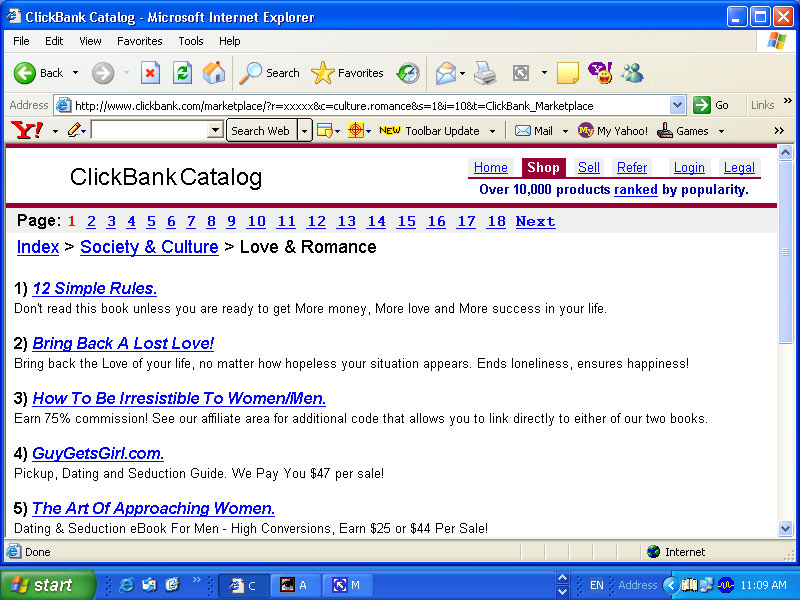Open 'Bring Back A Lost Love!' listing
The image size is (800, 600).
pos(123,343)
